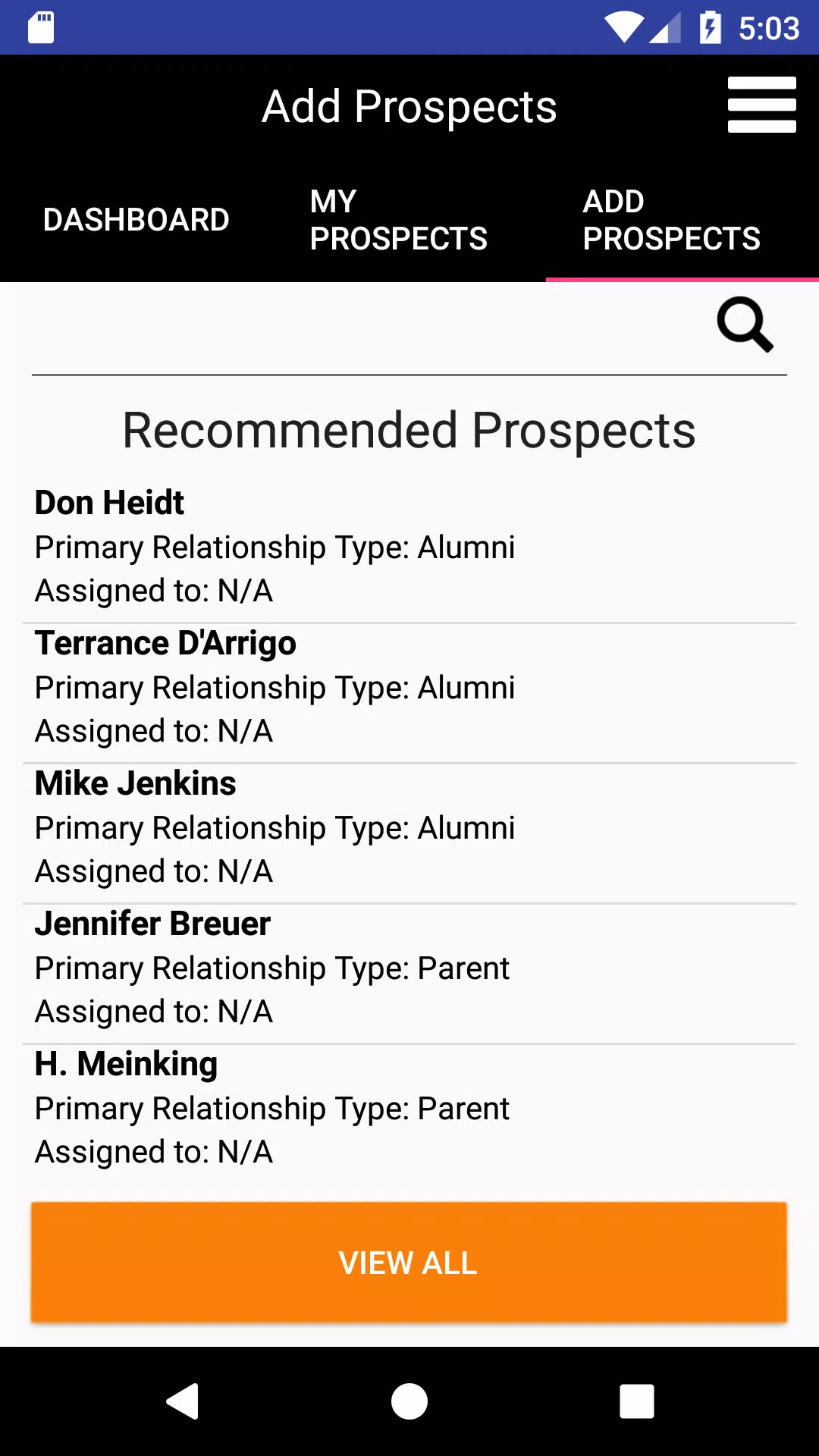
Task: Tap the Android home circle button
Action: point(409,1401)
